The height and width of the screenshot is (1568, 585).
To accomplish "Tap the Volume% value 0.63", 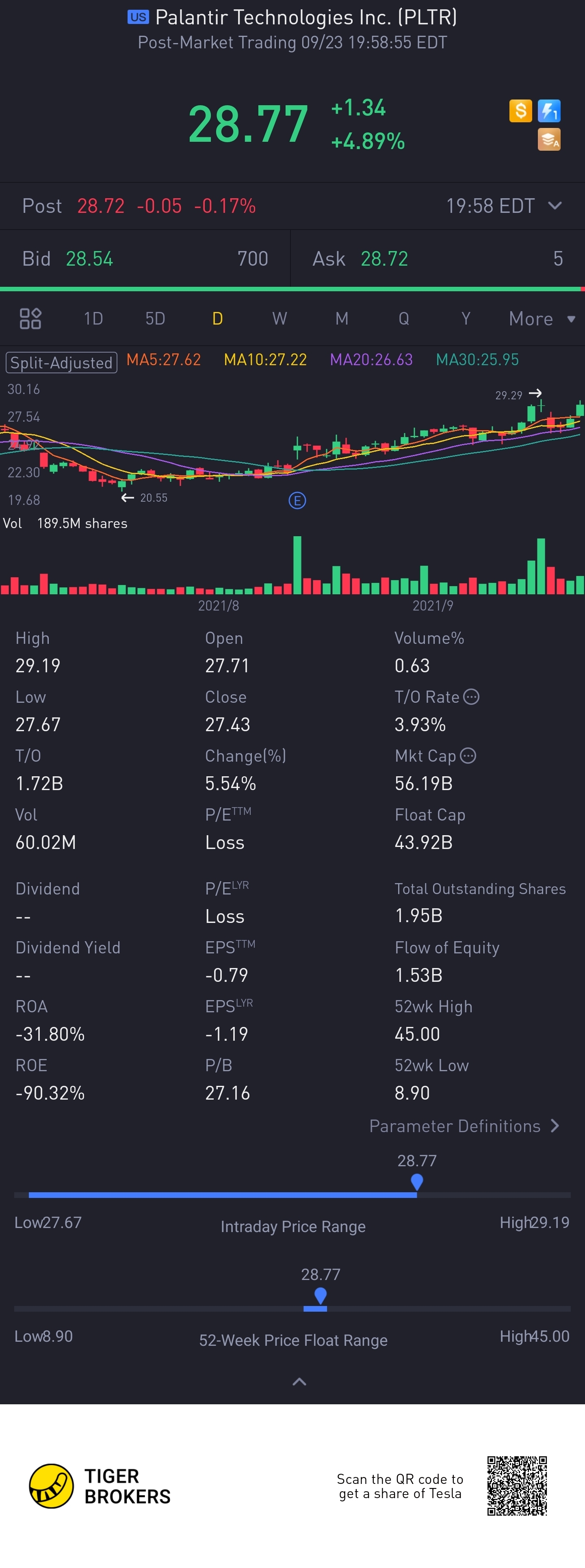I will pos(412,665).
